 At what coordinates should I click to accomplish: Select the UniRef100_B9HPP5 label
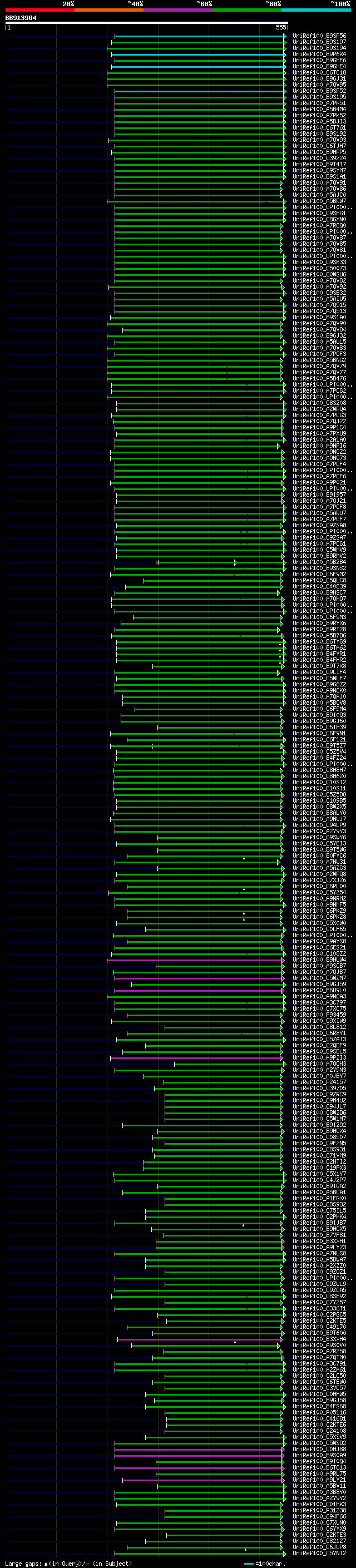[319, 152]
